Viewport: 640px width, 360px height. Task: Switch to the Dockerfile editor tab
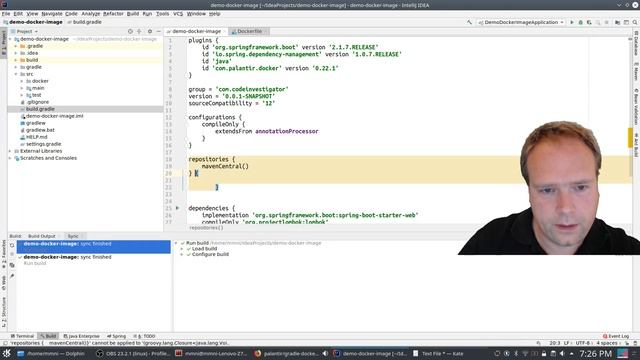click(249, 31)
